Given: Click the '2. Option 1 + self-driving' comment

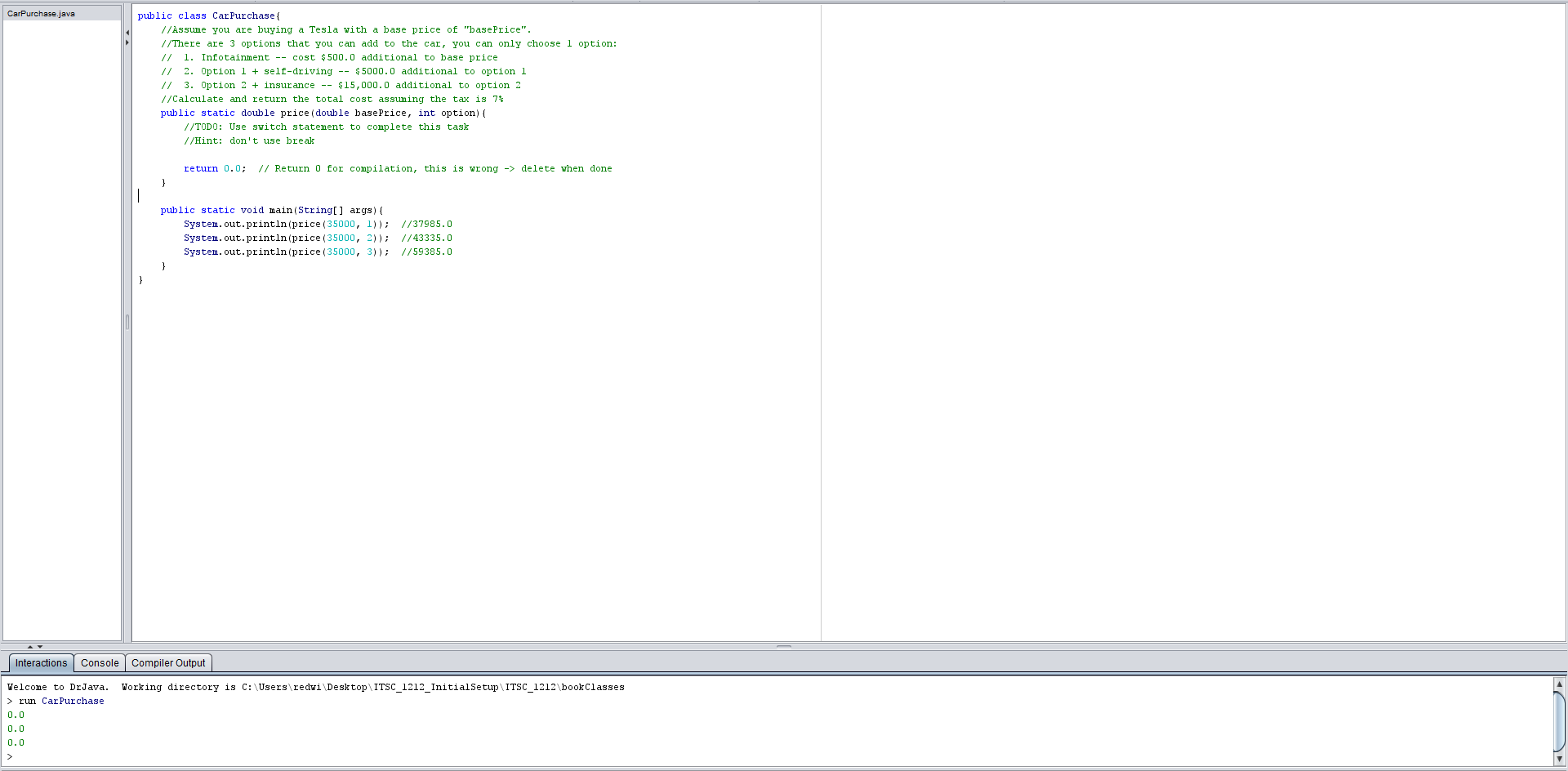Looking at the screenshot, I should pos(344,71).
